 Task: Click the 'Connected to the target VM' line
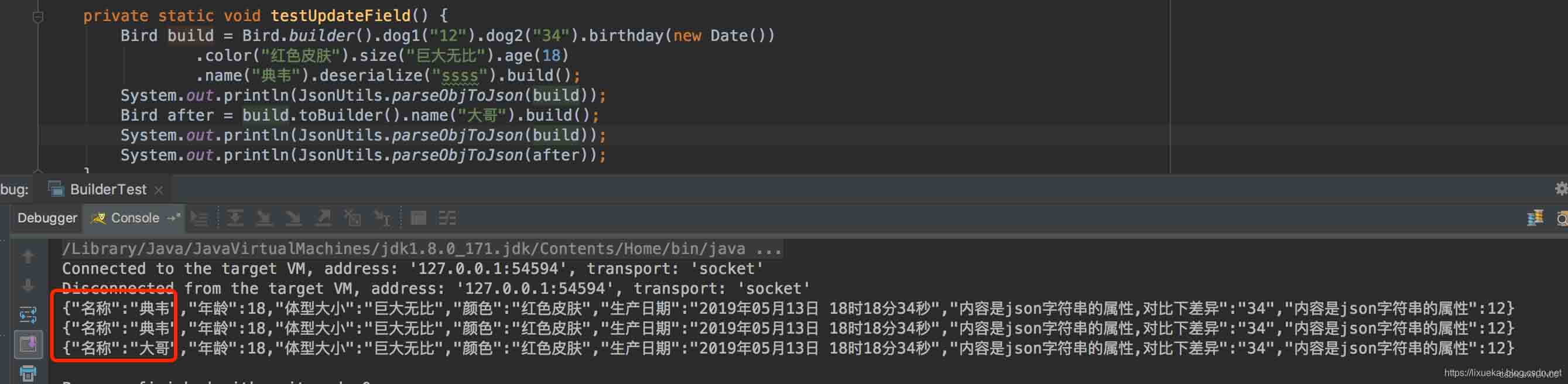pyautogui.click(x=412, y=268)
